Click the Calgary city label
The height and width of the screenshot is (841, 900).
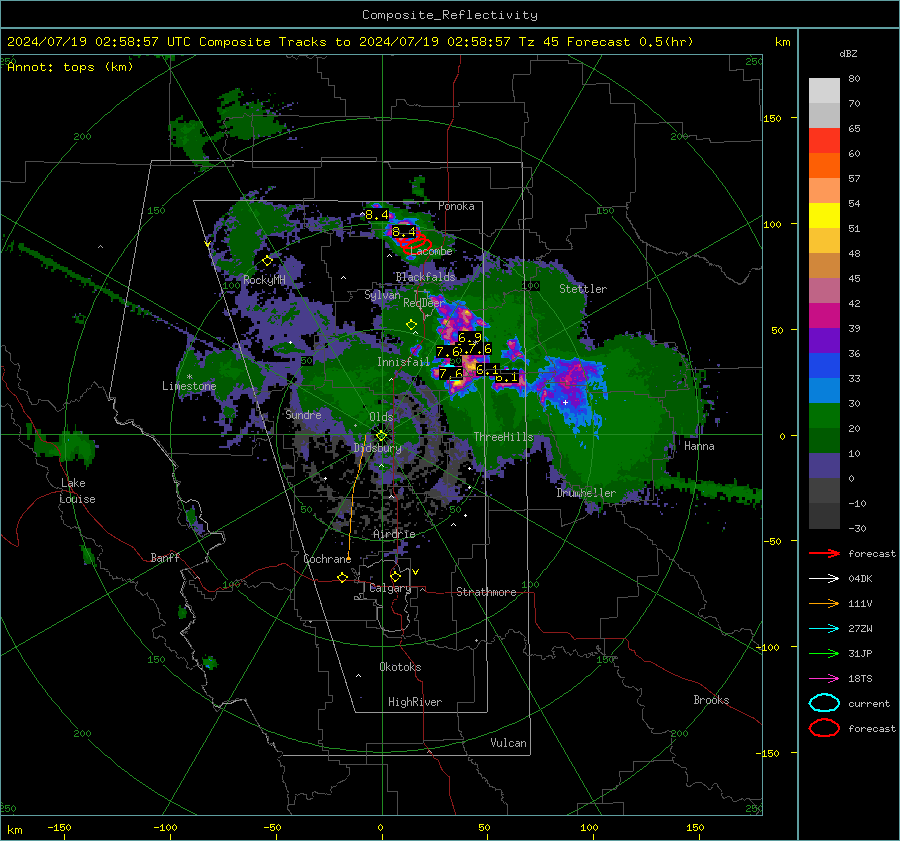390,588
